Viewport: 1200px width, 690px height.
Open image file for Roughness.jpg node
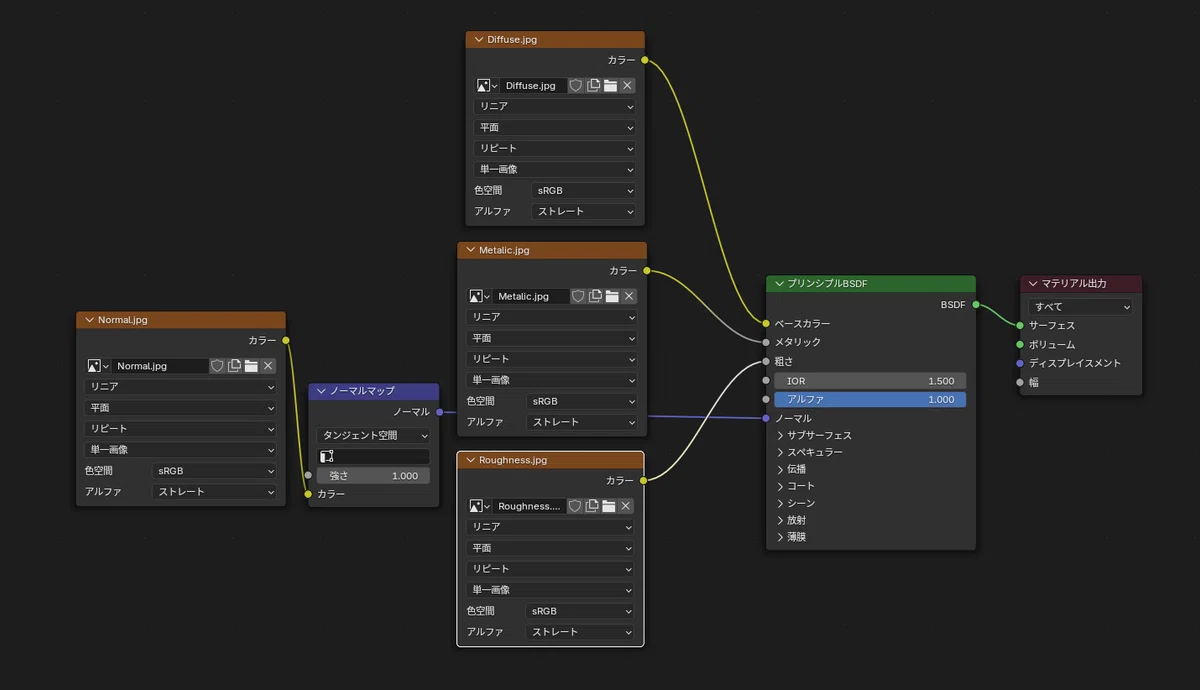609,506
